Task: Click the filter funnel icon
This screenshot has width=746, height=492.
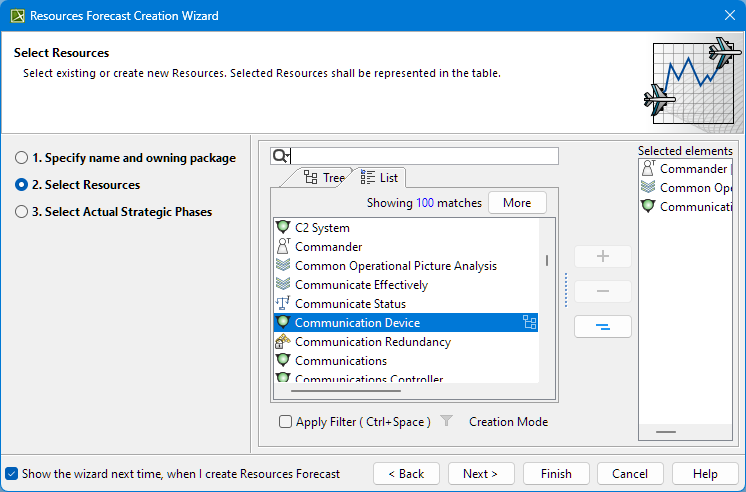Action: pos(447,422)
